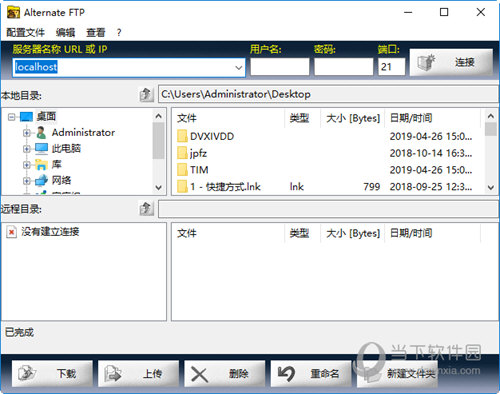Expand the server name dropdown arrow
500x394 pixels.
tap(239, 68)
